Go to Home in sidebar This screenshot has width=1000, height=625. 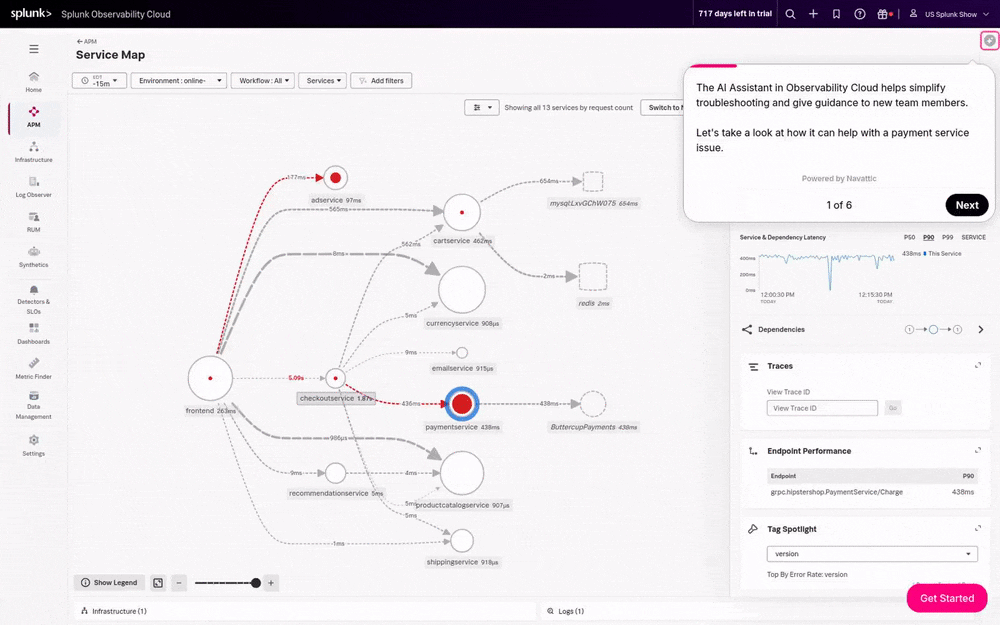[34, 82]
